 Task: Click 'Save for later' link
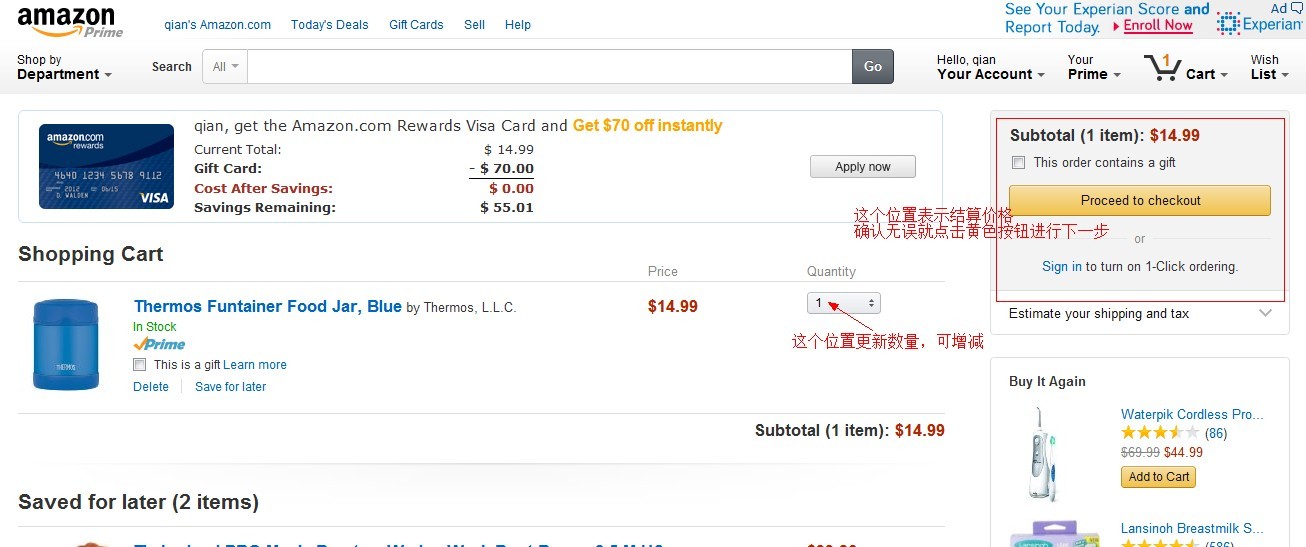[230, 387]
